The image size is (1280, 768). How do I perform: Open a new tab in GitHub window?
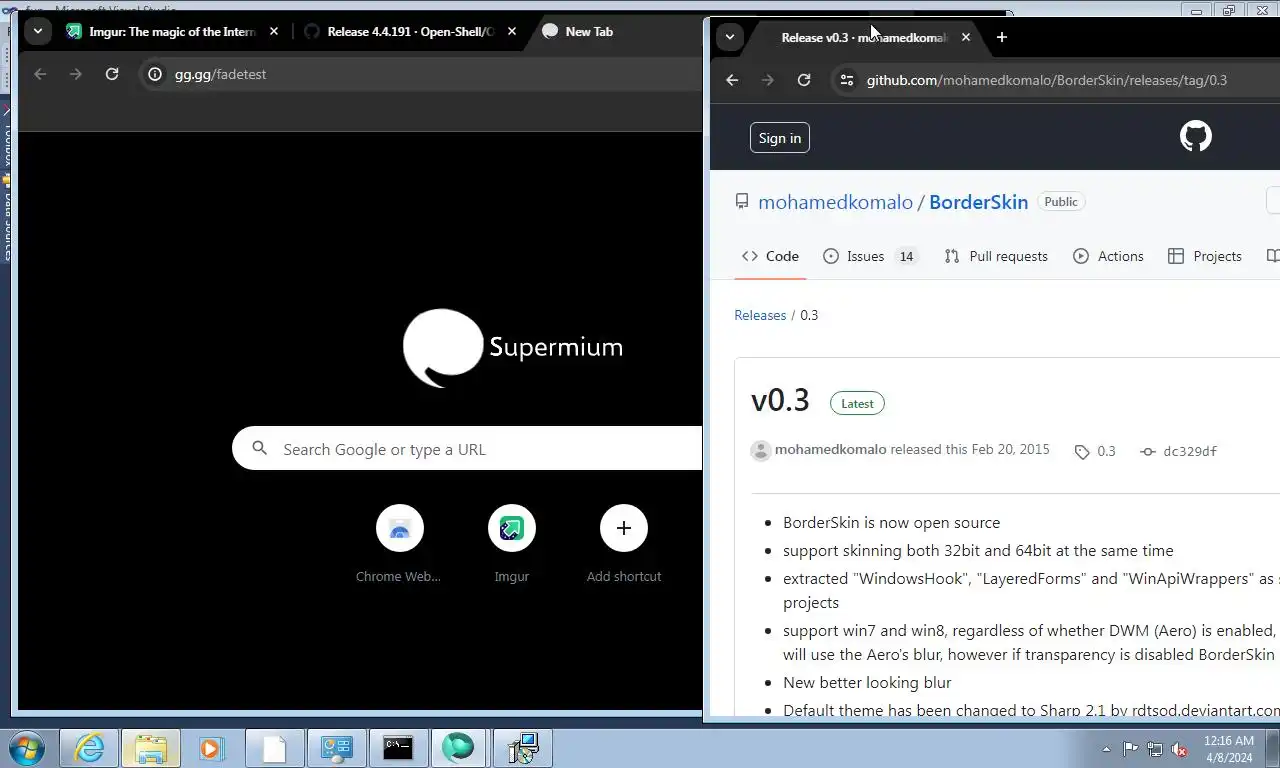point(1002,37)
